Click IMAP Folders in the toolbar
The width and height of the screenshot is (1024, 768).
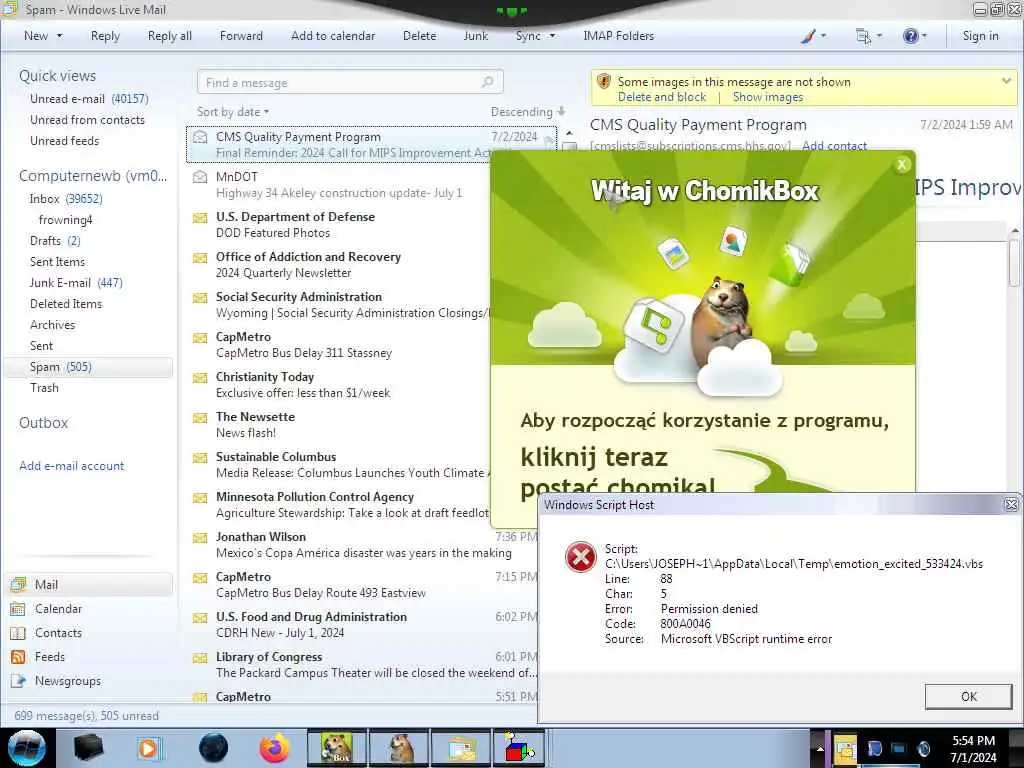click(618, 36)
